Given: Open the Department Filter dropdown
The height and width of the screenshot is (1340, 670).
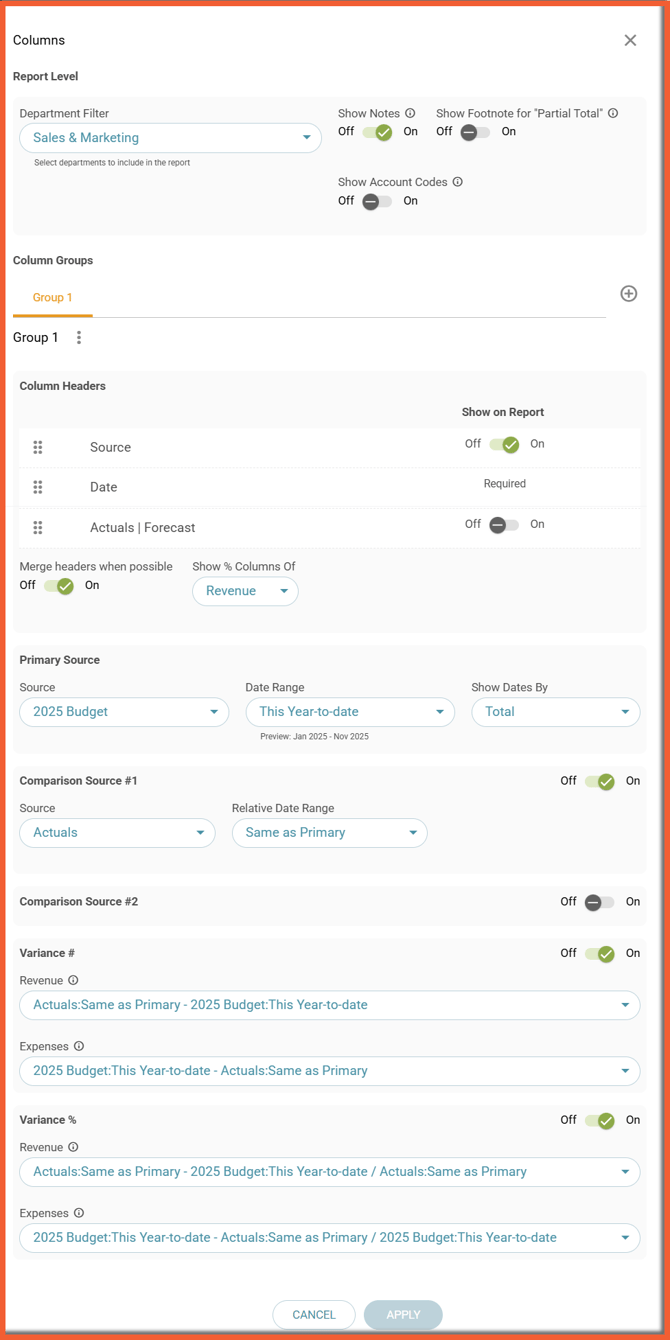Looking at the screenshot, I should pyautogui.click(x=170, y=138).
